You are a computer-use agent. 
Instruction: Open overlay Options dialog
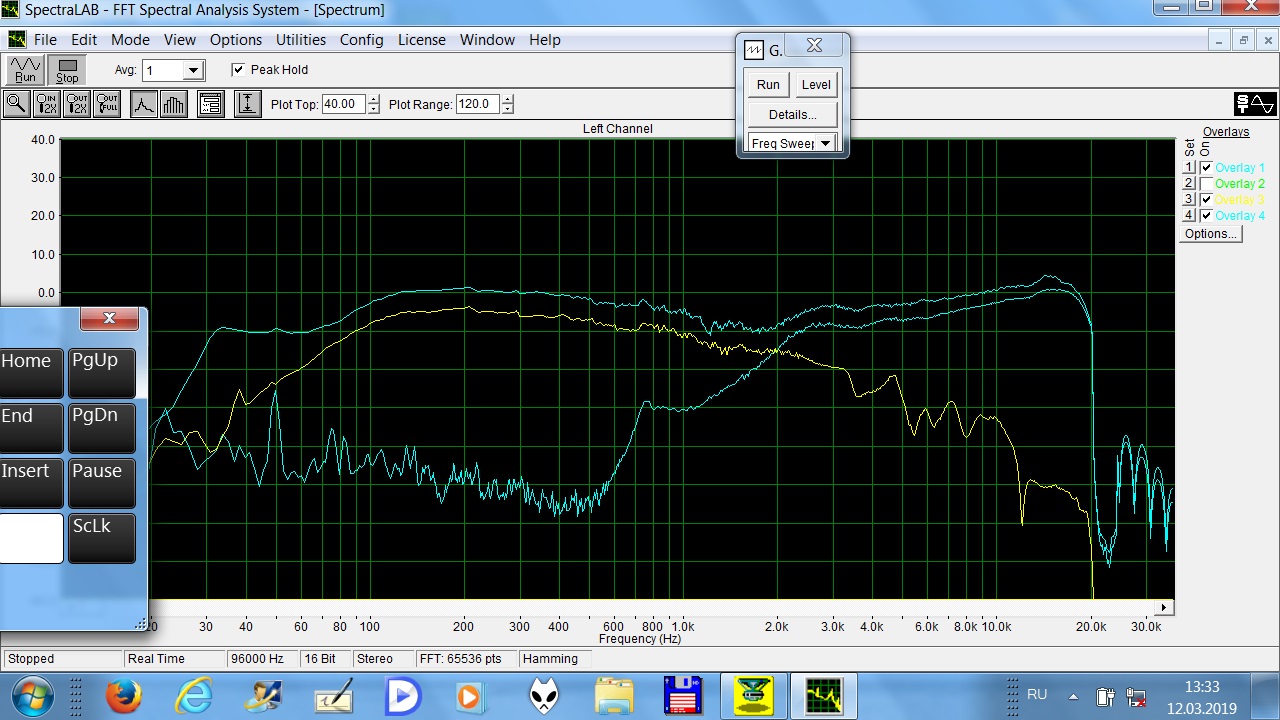pos(1211,234)
